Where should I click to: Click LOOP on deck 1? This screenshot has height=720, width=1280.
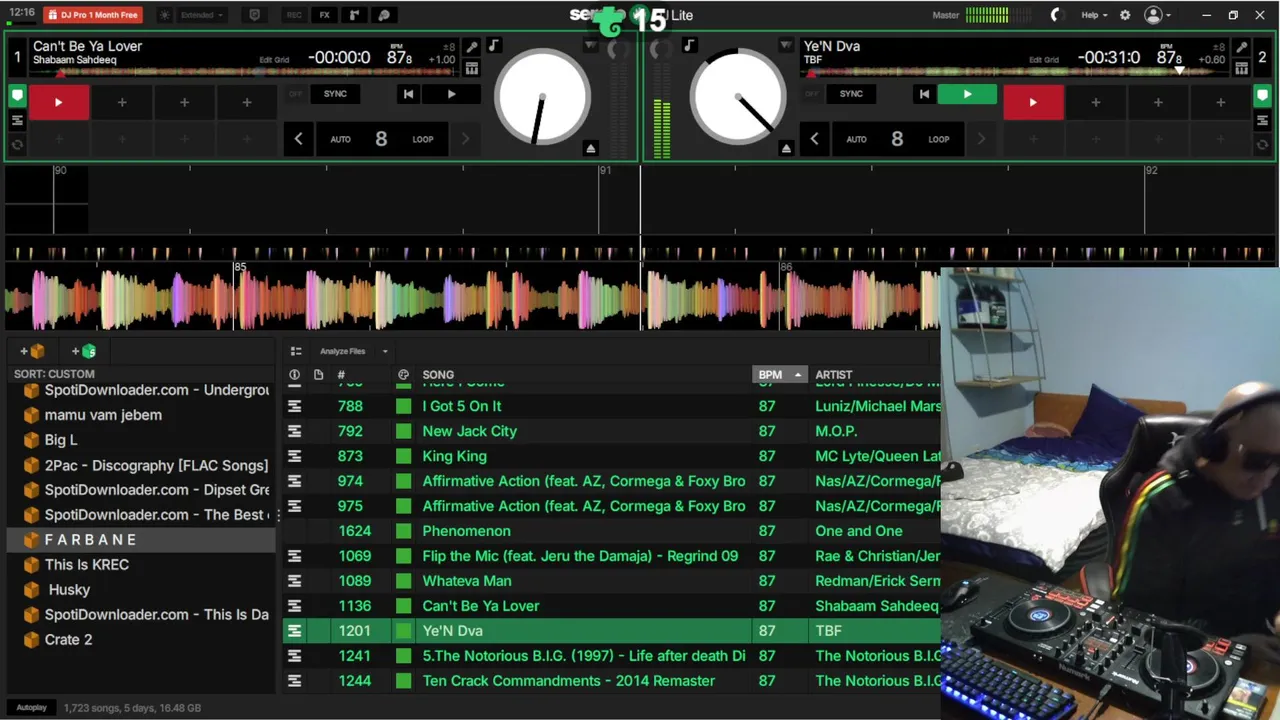(x=423, y=139)
